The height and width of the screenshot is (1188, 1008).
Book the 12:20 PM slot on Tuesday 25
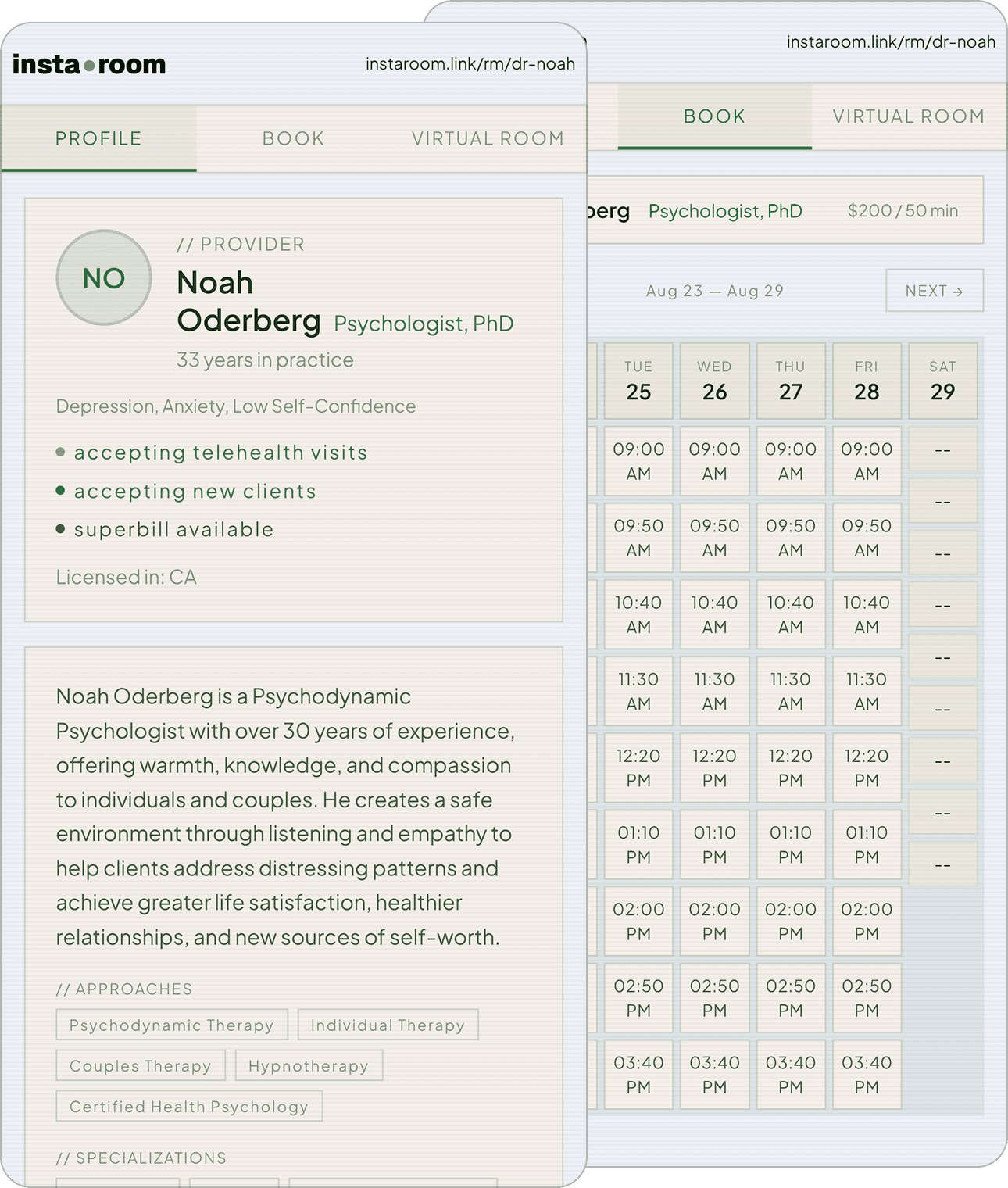tap(638, 768)
